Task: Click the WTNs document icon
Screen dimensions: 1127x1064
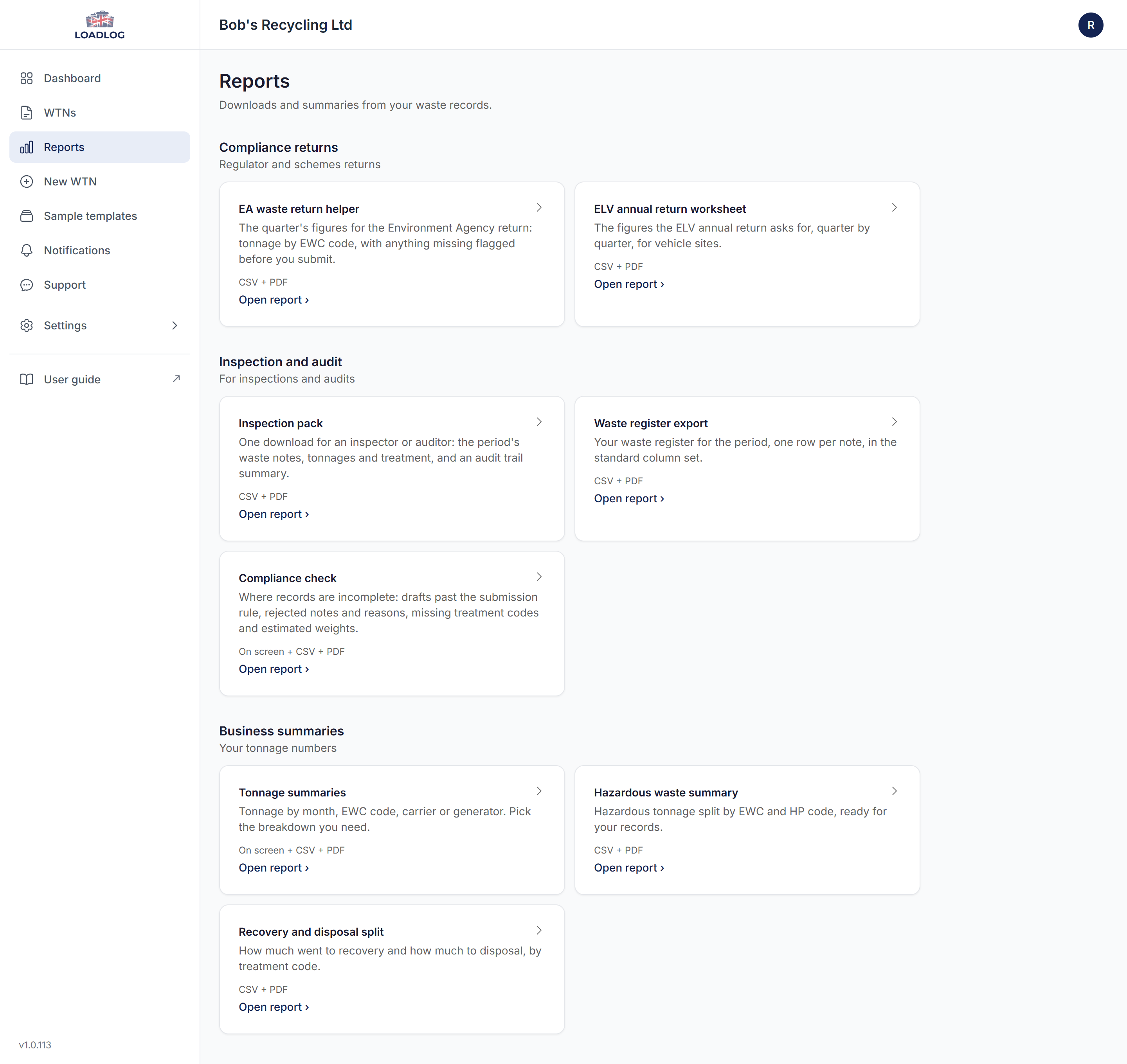Action: 27,113
